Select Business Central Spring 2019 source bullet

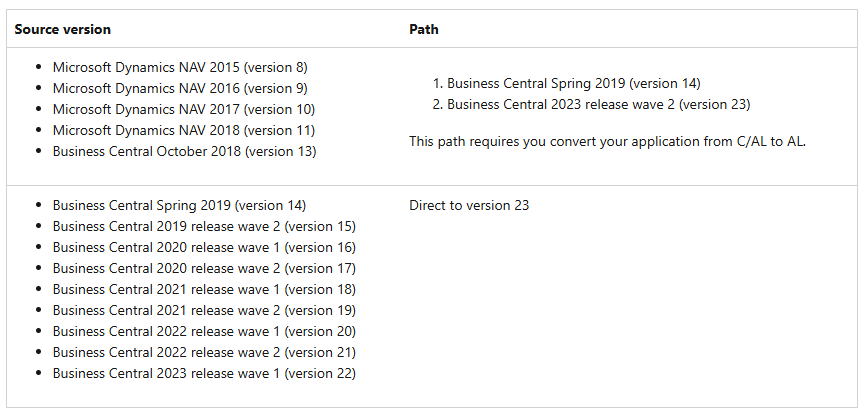pos(179,205)
